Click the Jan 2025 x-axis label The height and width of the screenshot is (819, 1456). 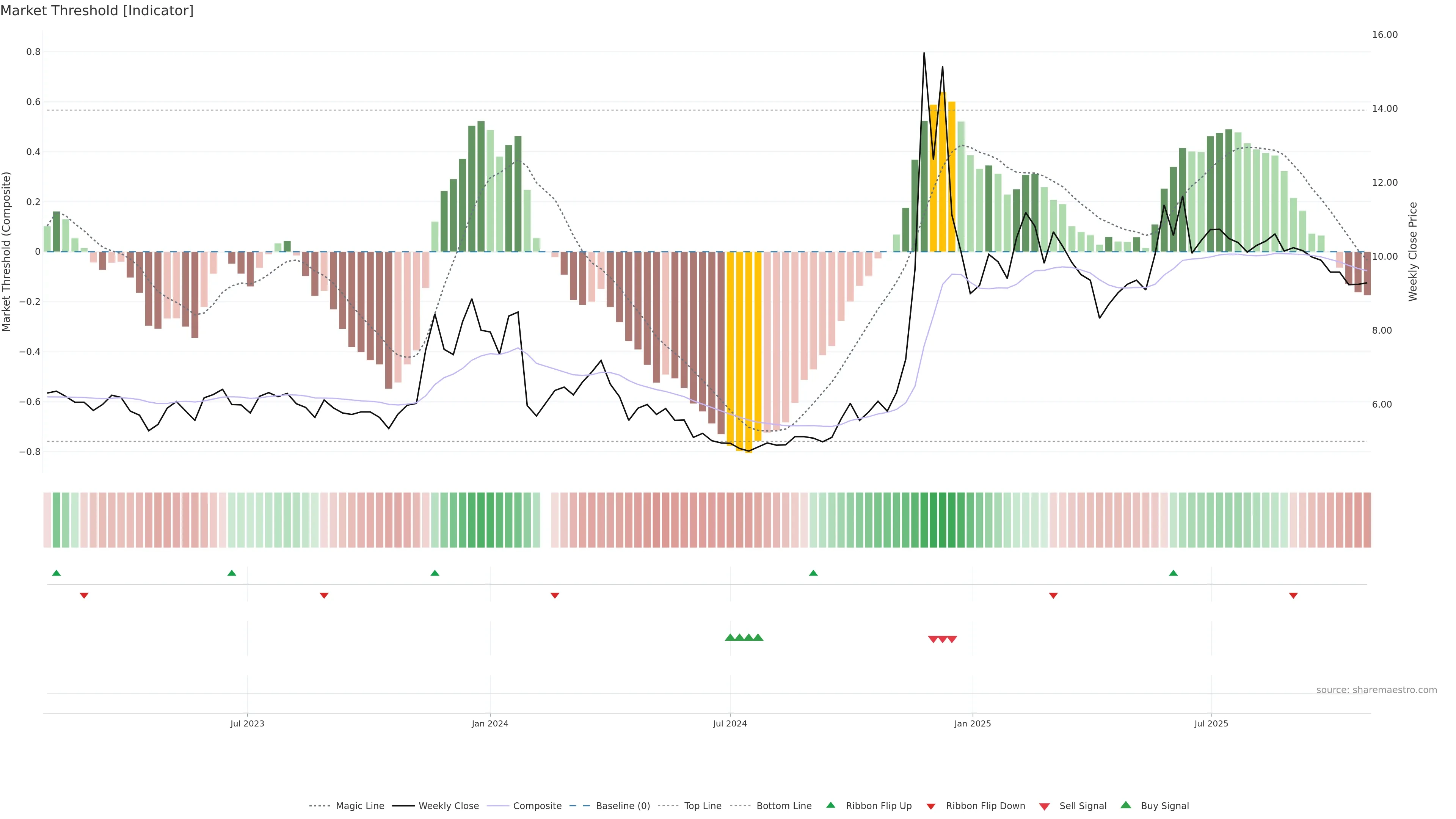(972, 723)
